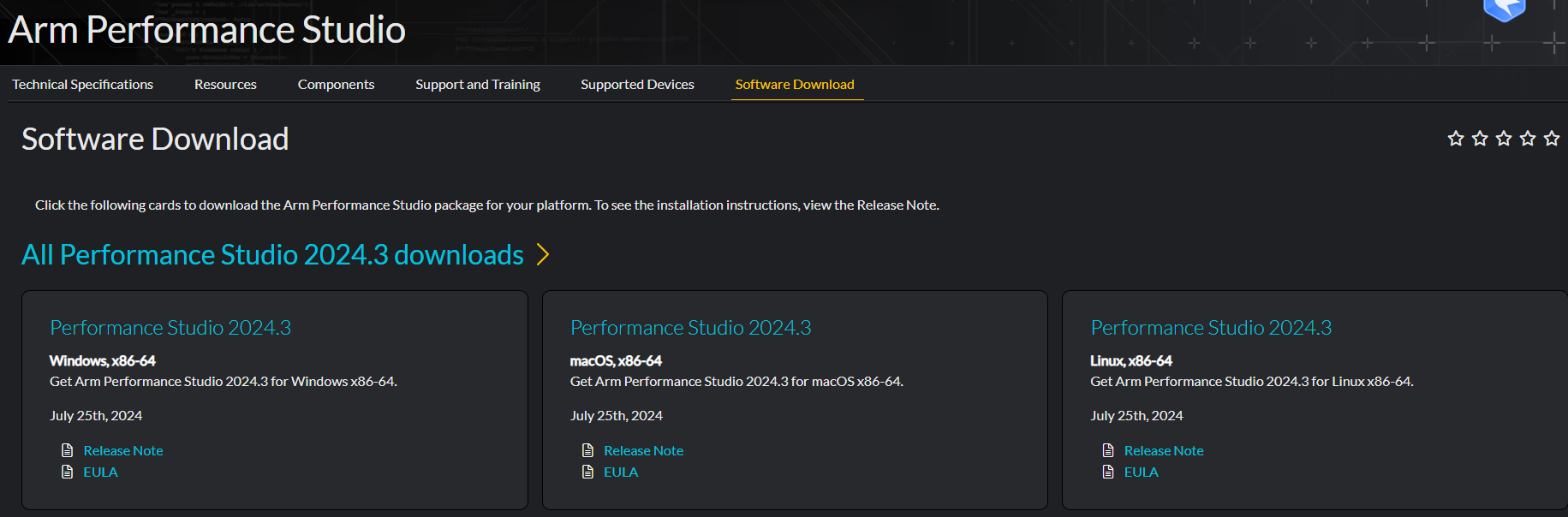The height and width of the screenshot is (517, 1568).
Task: Click the document icon beside Windows Release Note
Action: (x=68, y=450)
